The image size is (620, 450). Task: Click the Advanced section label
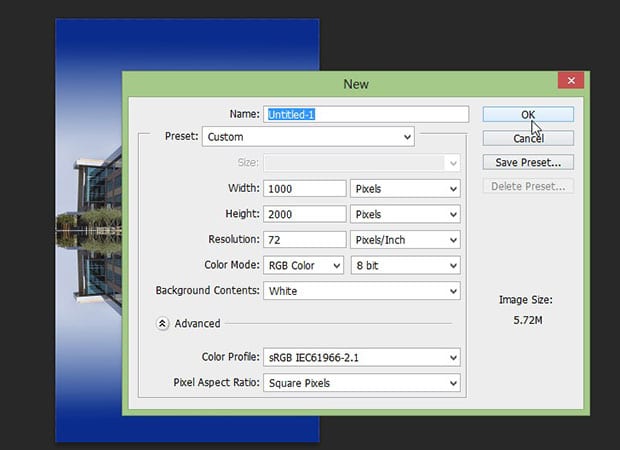click(197, 323)
